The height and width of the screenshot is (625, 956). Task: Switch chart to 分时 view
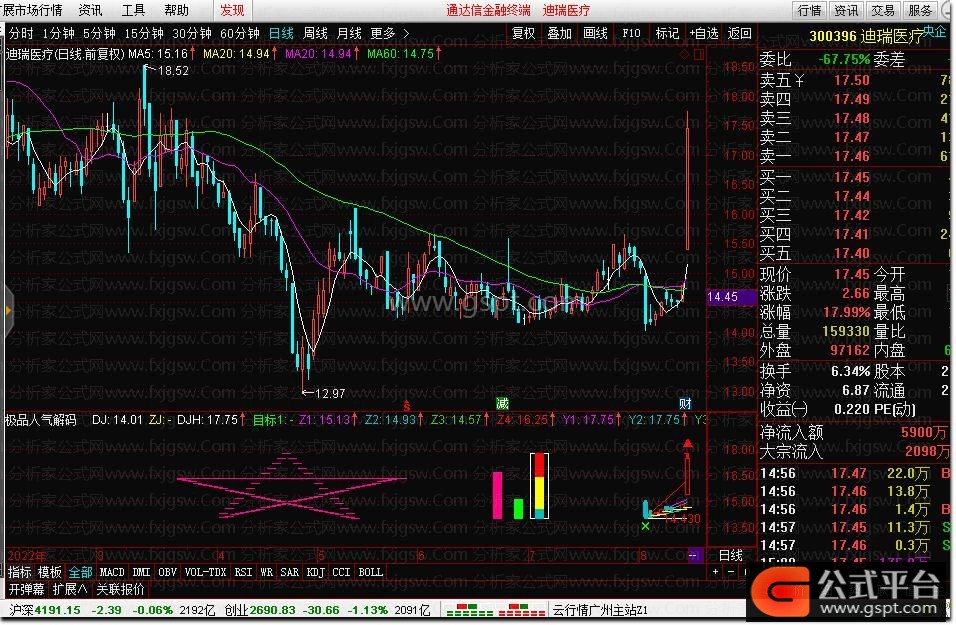point(21,33)
